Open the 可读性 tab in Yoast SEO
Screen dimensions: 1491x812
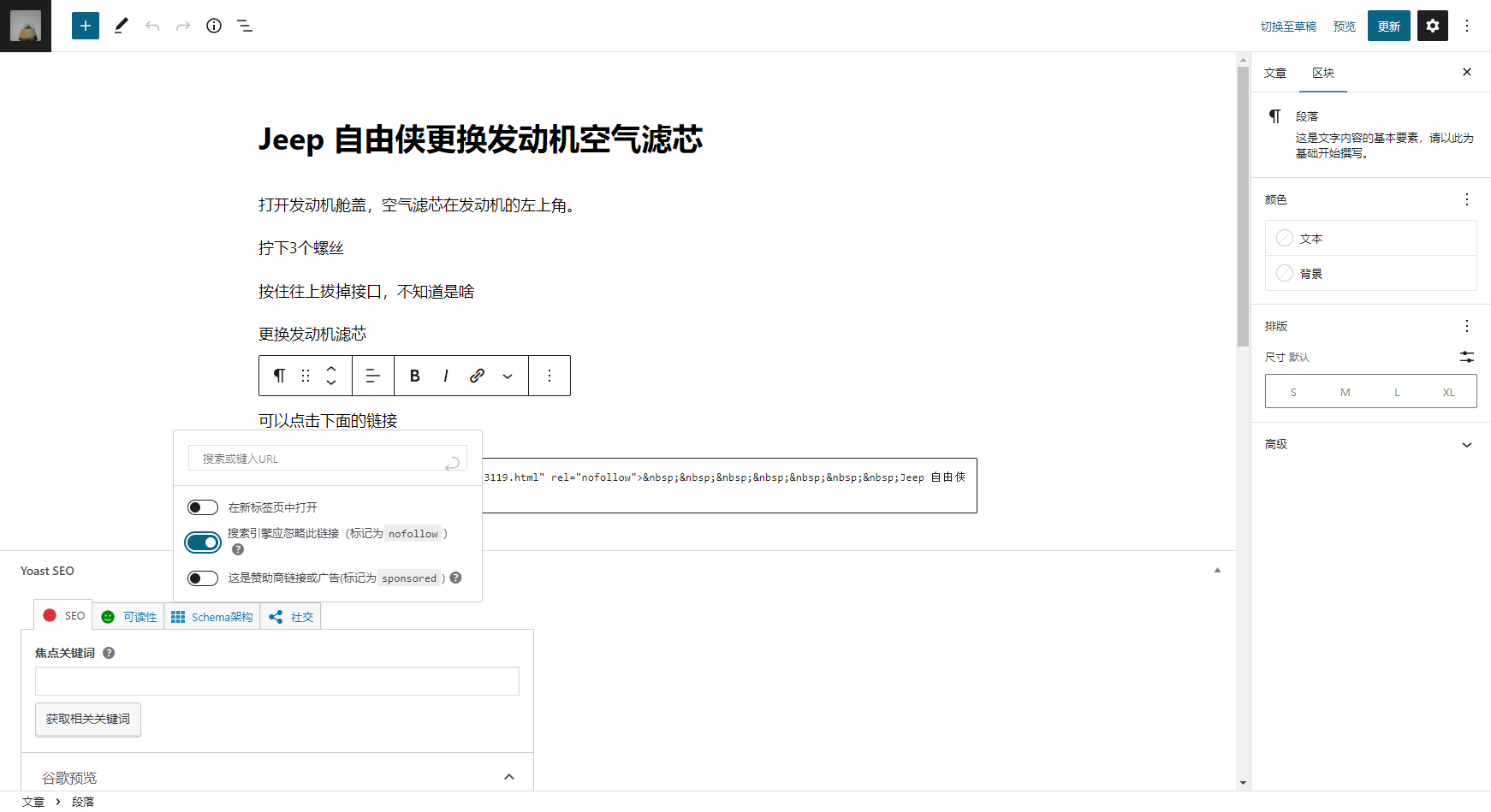tap(128, 616)
